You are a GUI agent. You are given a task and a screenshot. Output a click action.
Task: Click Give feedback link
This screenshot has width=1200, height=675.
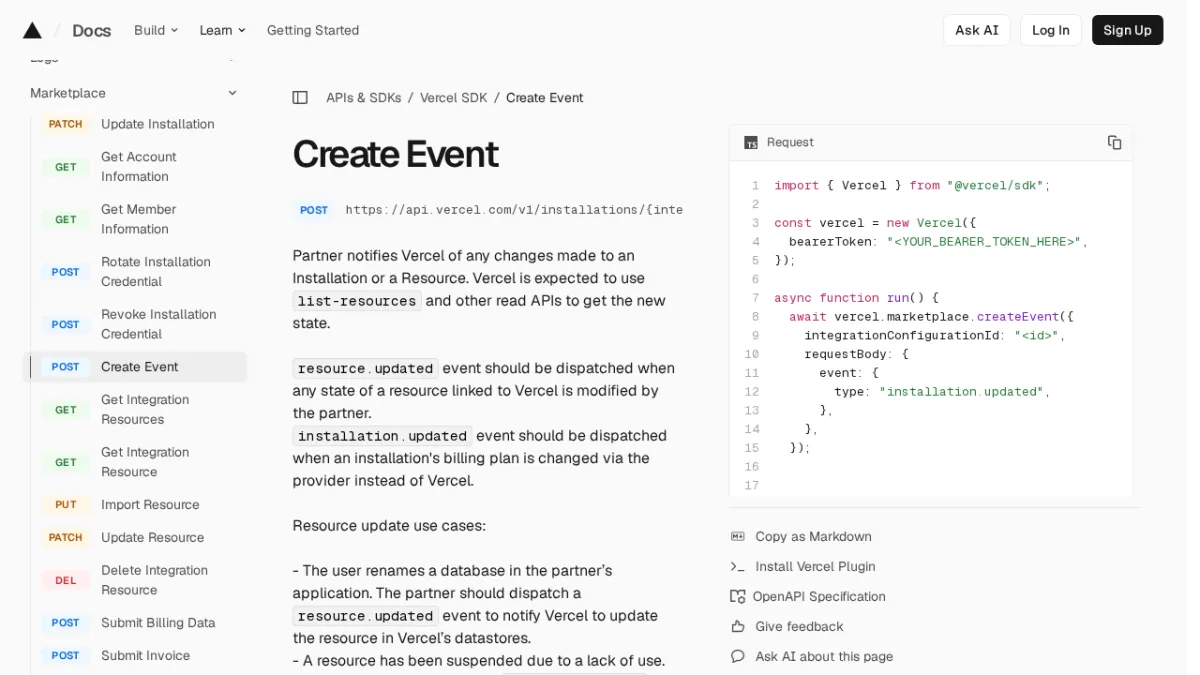coord(800,627)
